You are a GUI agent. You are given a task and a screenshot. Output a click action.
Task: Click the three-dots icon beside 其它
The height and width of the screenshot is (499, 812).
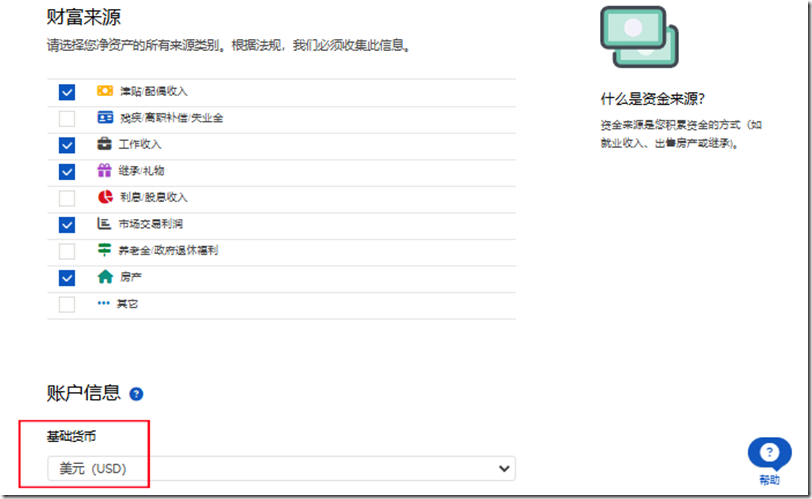click(104, 303)
